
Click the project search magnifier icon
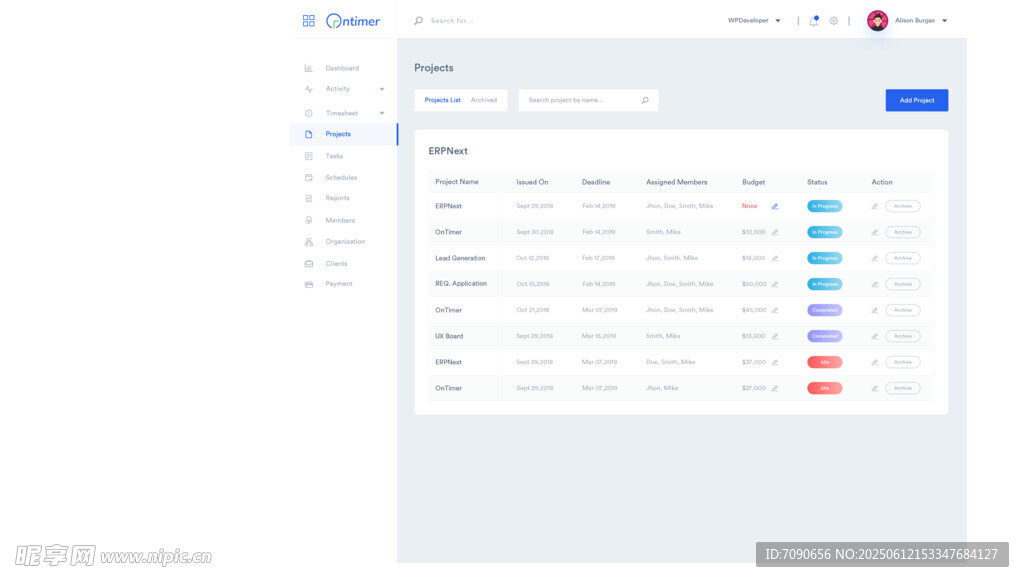point(645,100)
